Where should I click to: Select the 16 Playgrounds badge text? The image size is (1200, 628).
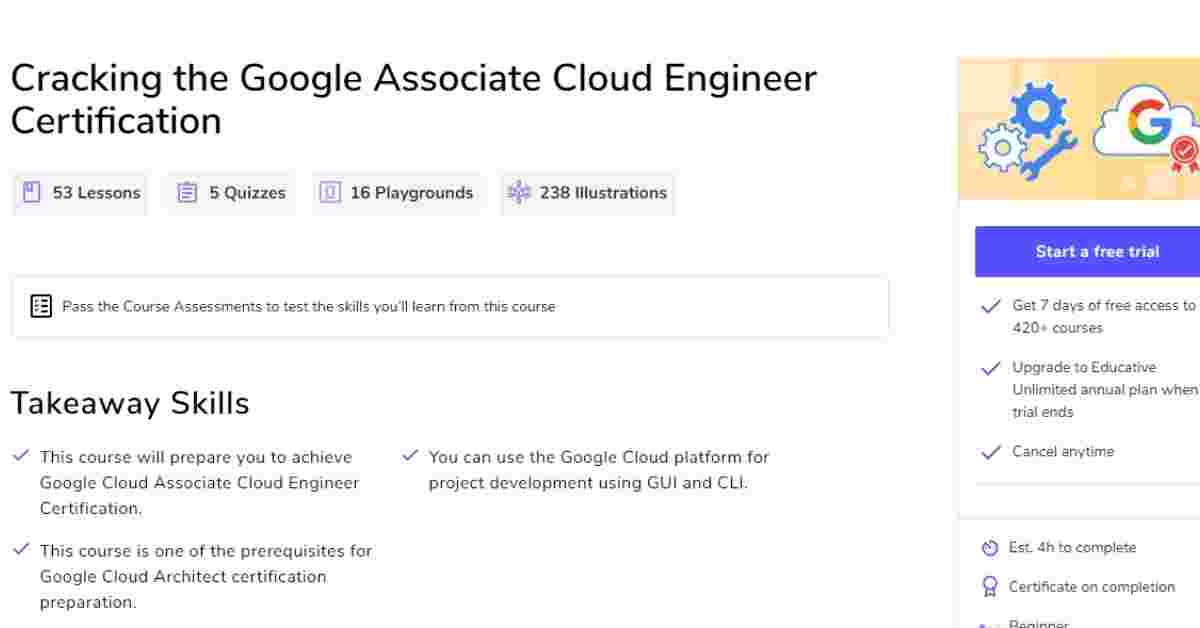(411, 193)
